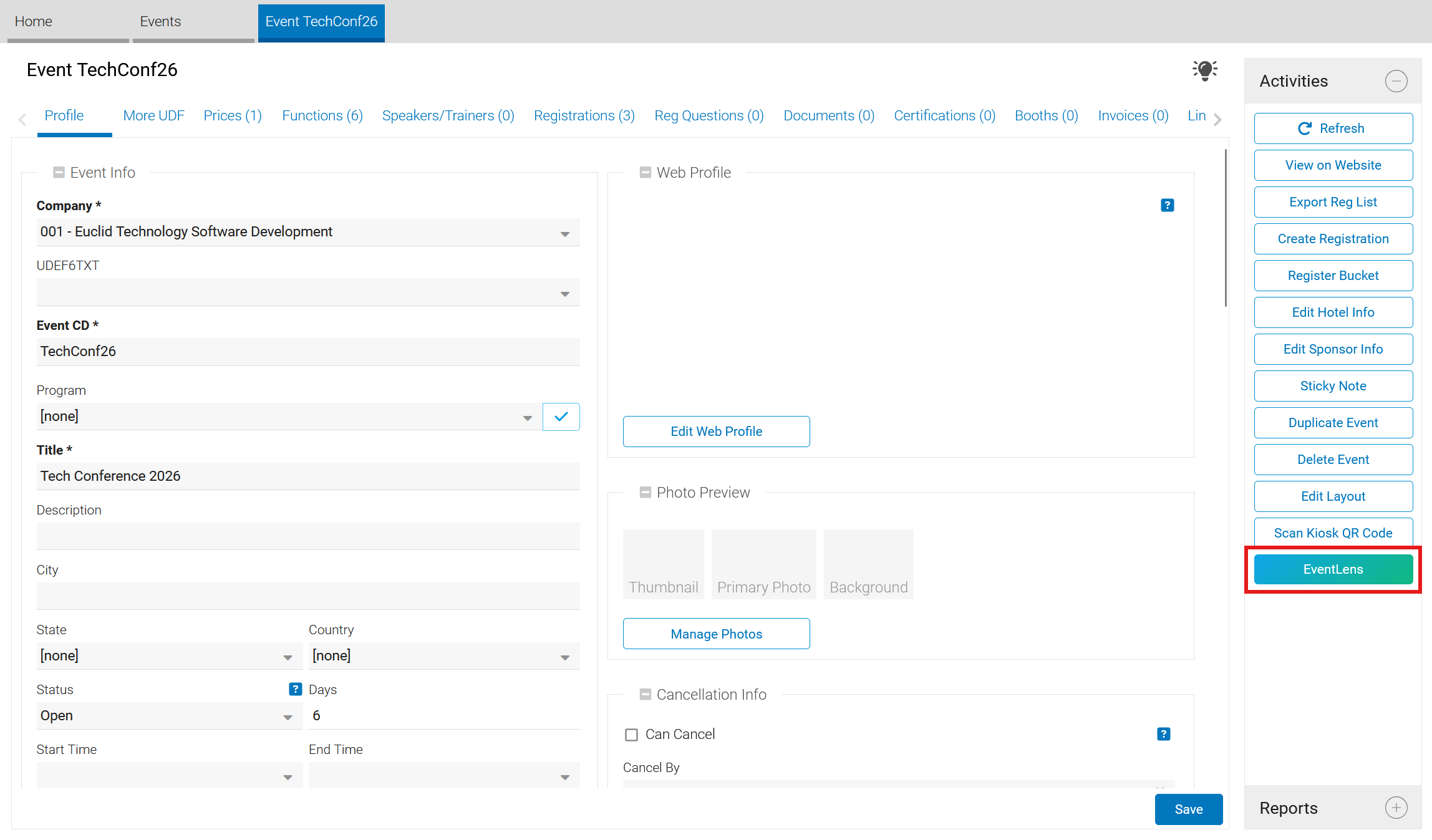
Task: Click the Save button
Action: pos(1189,809)
